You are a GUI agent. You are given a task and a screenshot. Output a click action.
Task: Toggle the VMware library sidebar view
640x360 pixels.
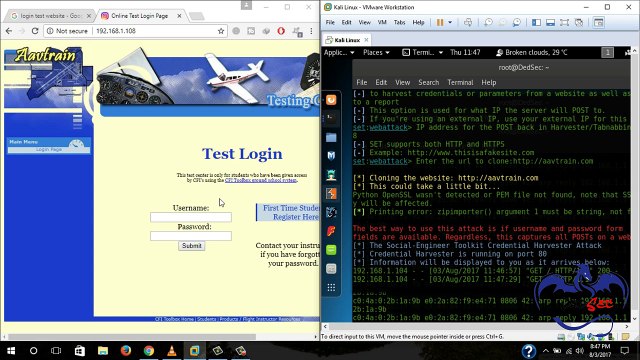tap(536, 22)
